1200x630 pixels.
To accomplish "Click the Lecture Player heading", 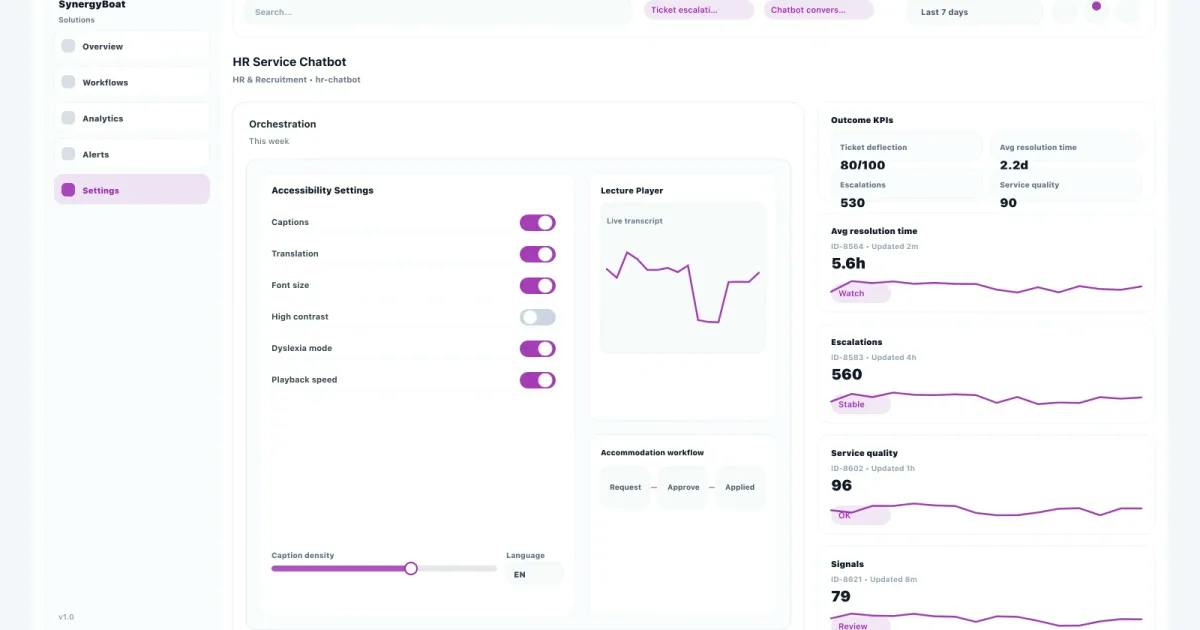I will (632, 191).
